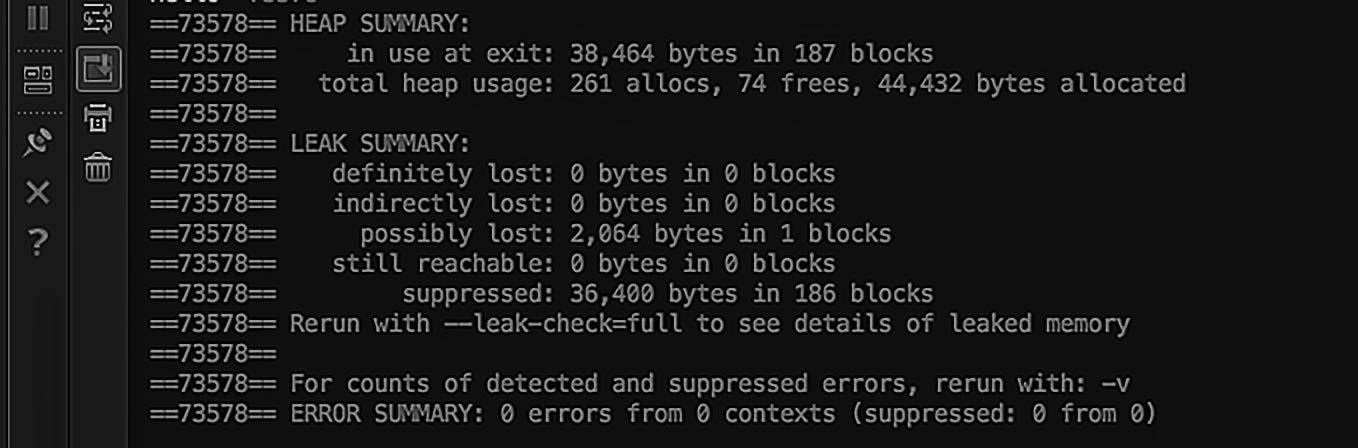
Task: Clear all console output with trash icon
Action: (98, 167)
